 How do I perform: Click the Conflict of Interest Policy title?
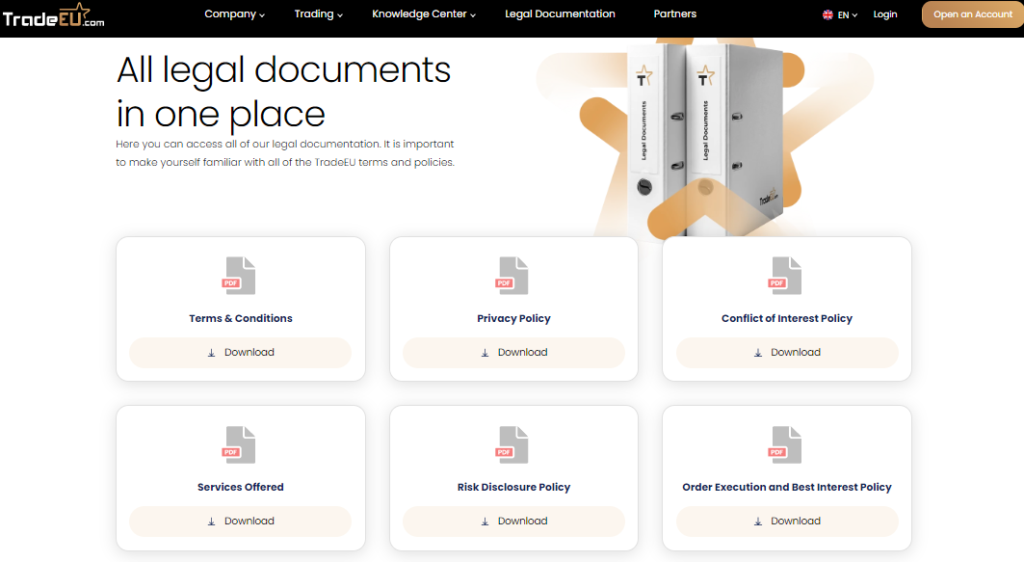(x=787, y=319)
